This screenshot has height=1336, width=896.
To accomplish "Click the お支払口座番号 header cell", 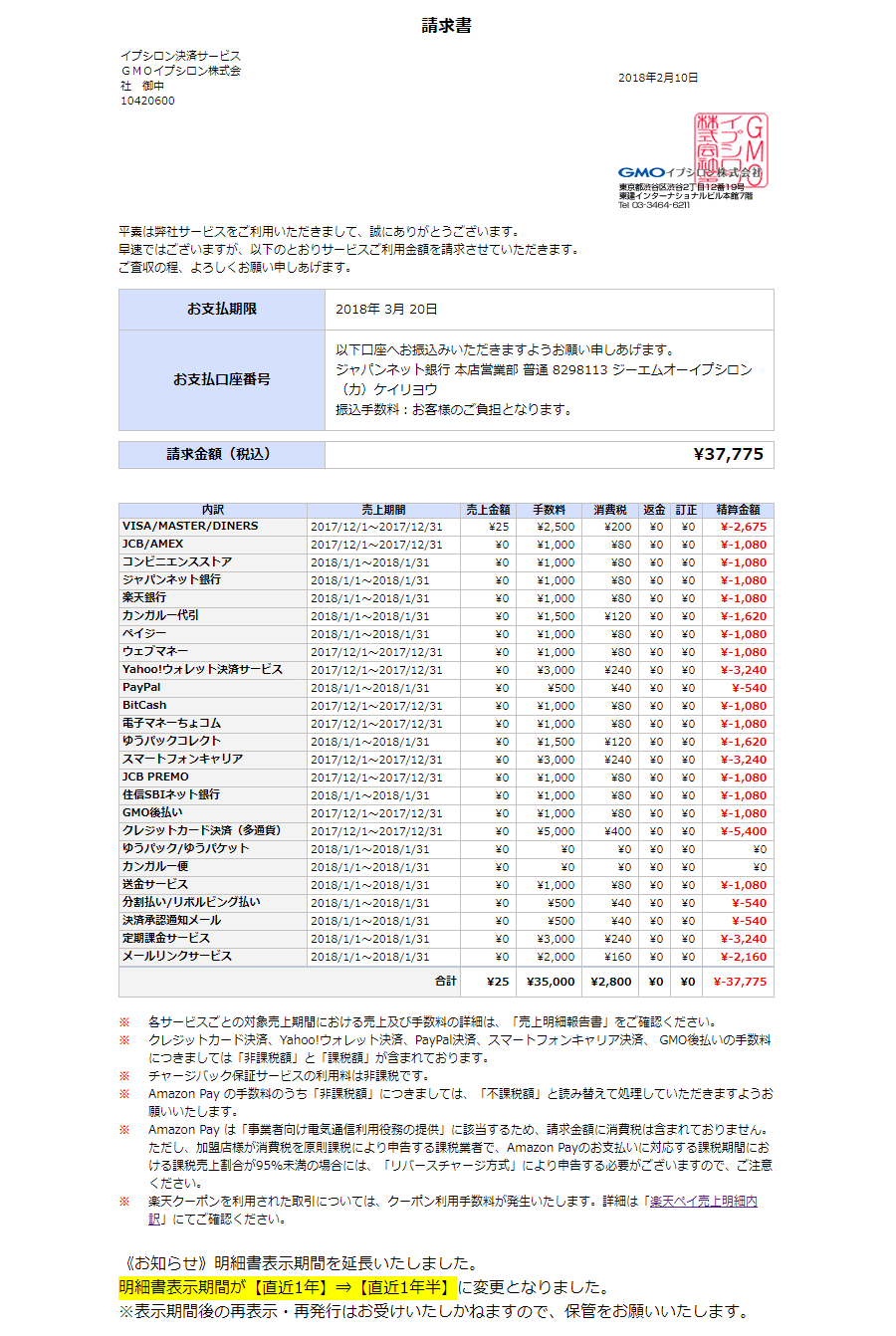I will coord(222,379).
